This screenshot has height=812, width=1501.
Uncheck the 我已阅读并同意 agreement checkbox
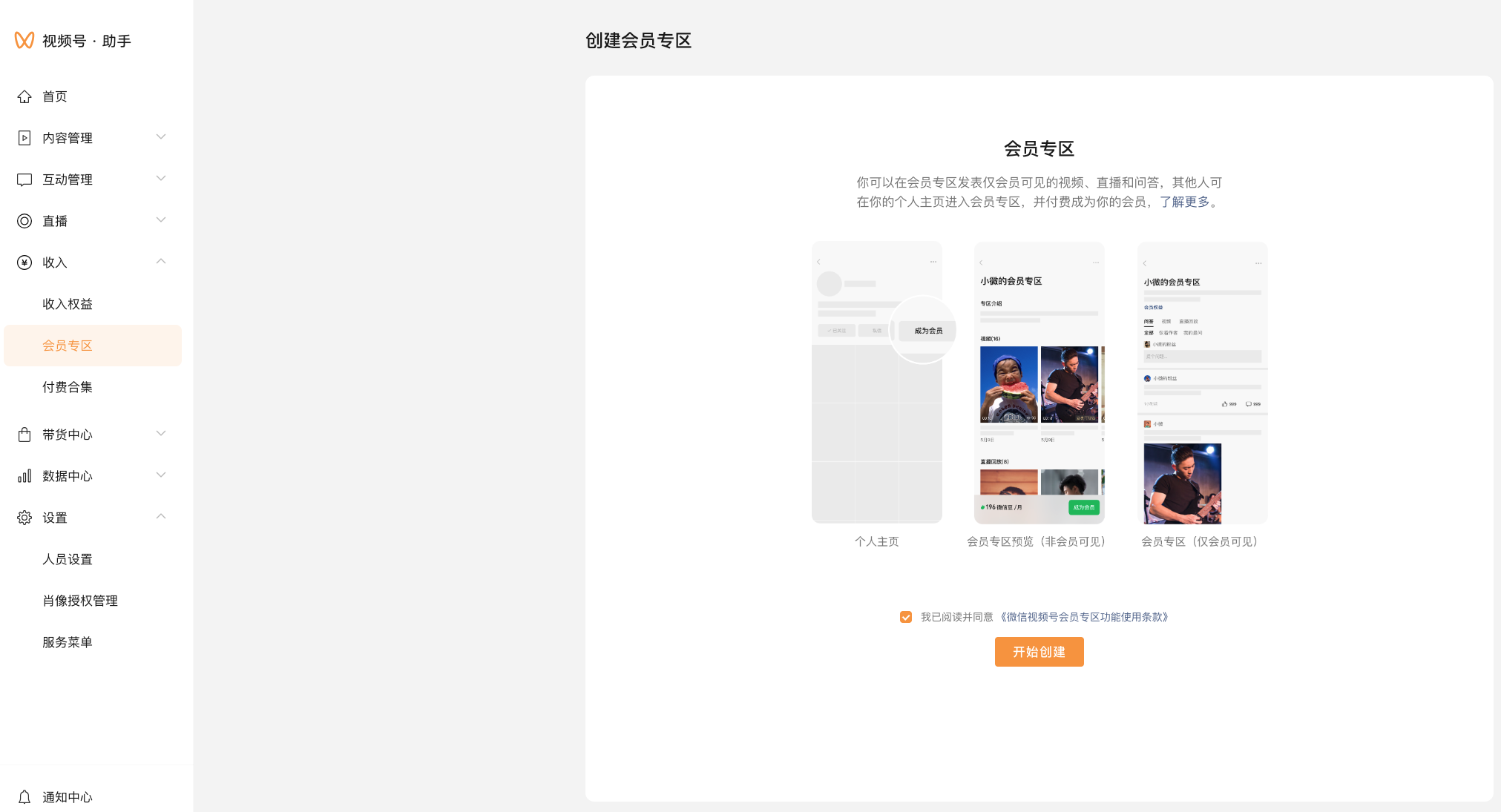point(906,617)
